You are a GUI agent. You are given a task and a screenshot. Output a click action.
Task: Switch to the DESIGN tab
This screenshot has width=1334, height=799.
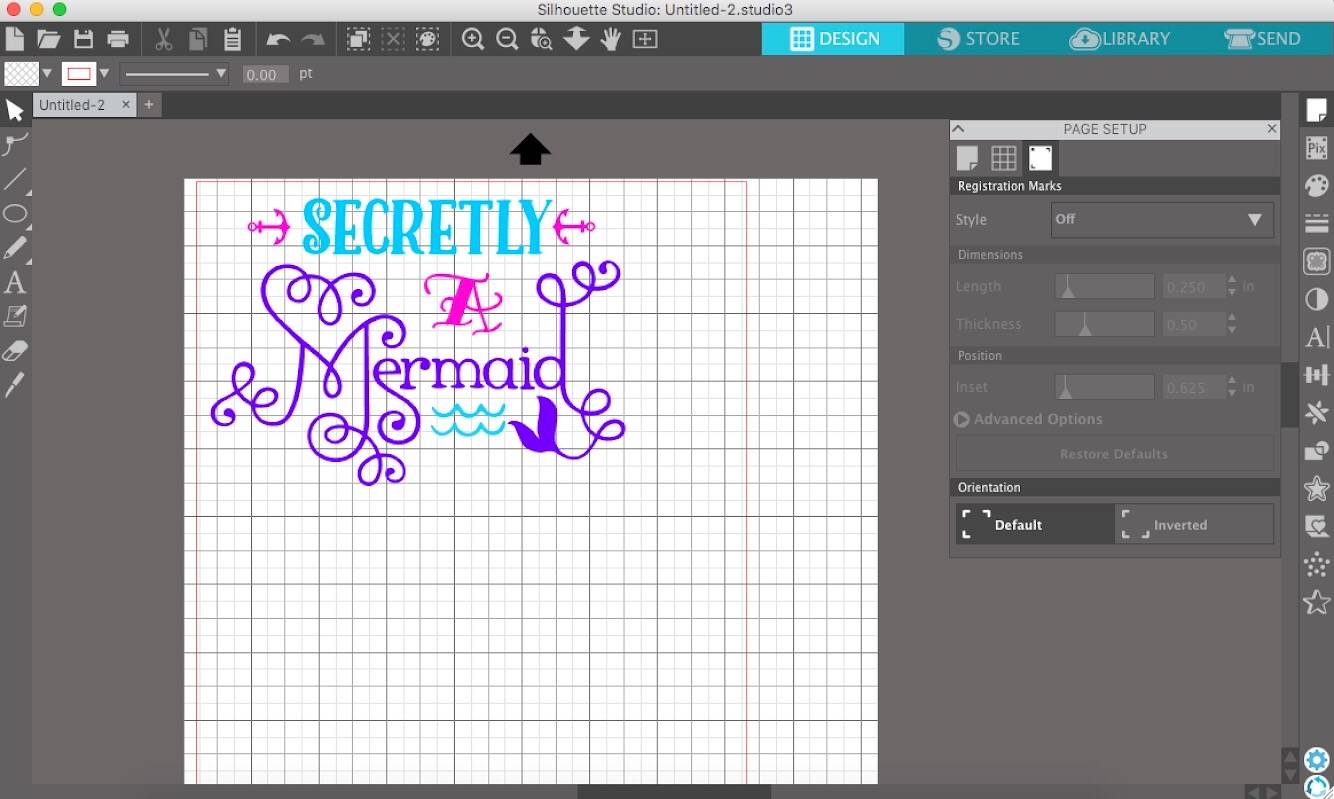point(834,39)
